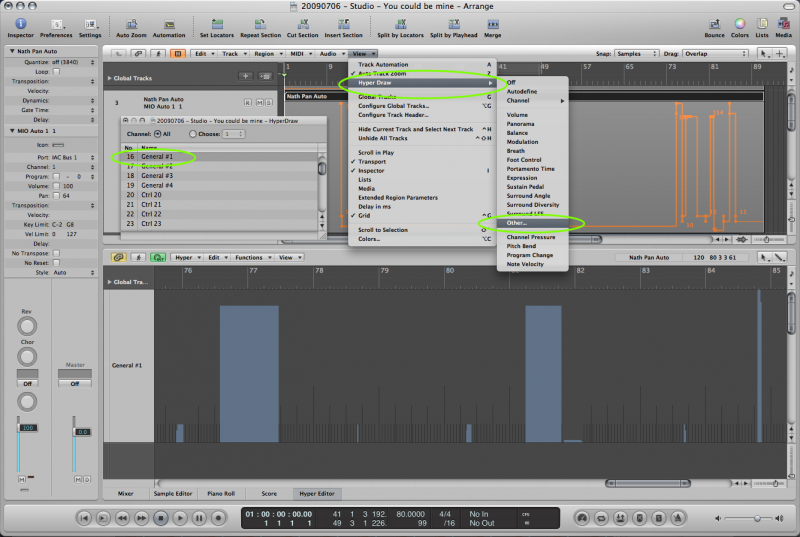This screenshot has height=537, width=800.
Task: Collapse the Nath Pan Auto inspector section
Action: (x=12, y=51)
